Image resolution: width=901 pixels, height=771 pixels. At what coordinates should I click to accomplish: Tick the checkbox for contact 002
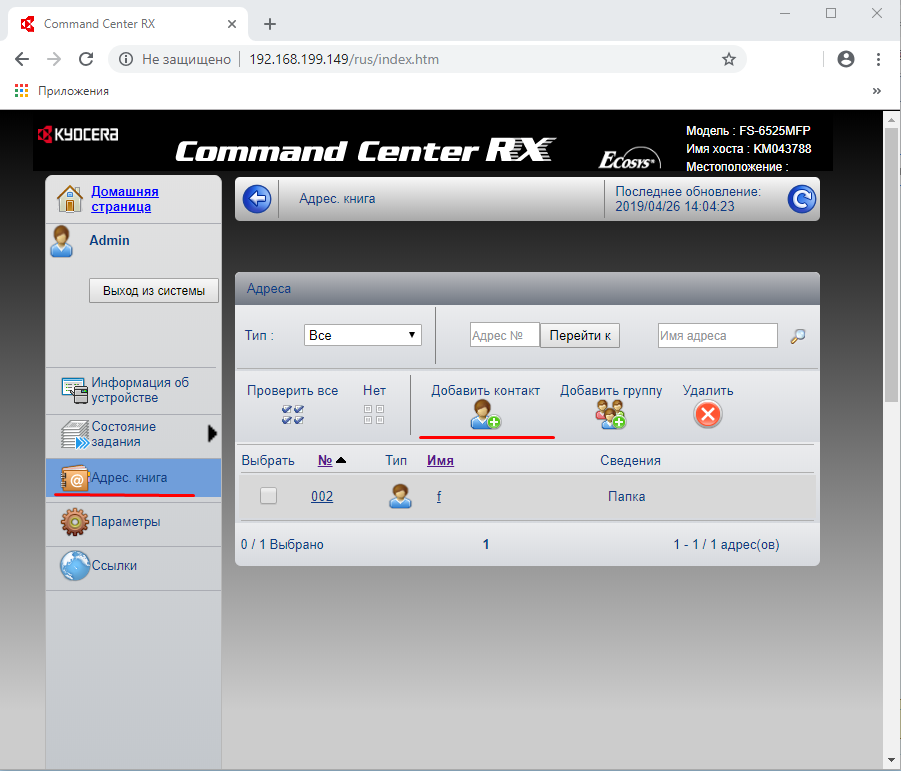pyautogui.click(x=268, y=496)
